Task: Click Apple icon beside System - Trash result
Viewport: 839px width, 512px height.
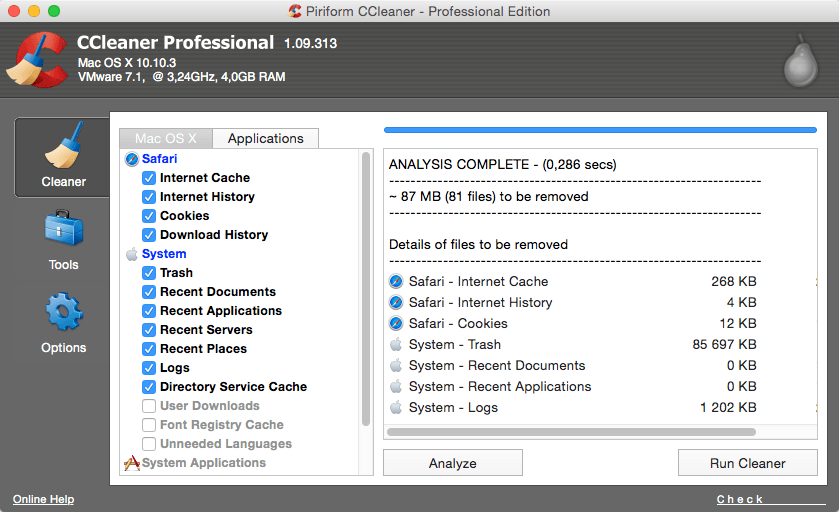Action: click(396, 345)
